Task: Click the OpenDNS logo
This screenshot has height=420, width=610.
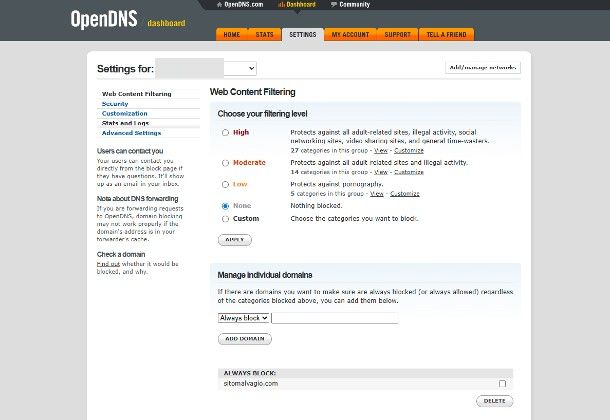Action: (103, 19)
